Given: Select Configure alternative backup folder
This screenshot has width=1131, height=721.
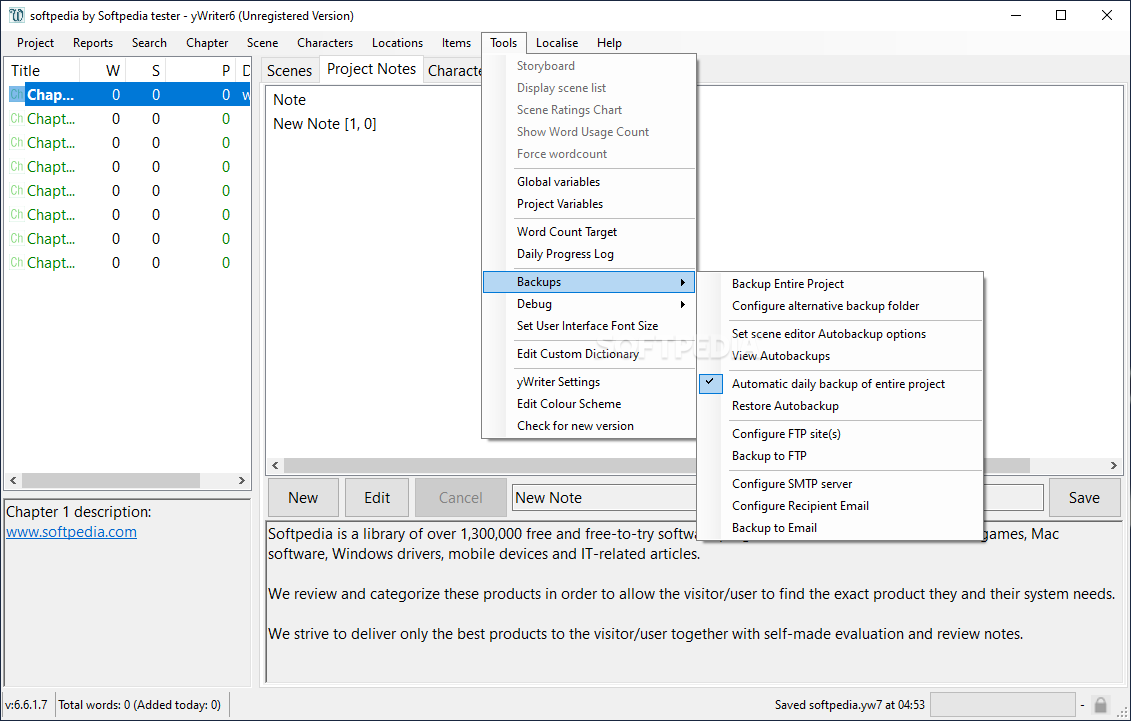Looking at the screenshot, I should pyautogui.click(x=840, y=306).
